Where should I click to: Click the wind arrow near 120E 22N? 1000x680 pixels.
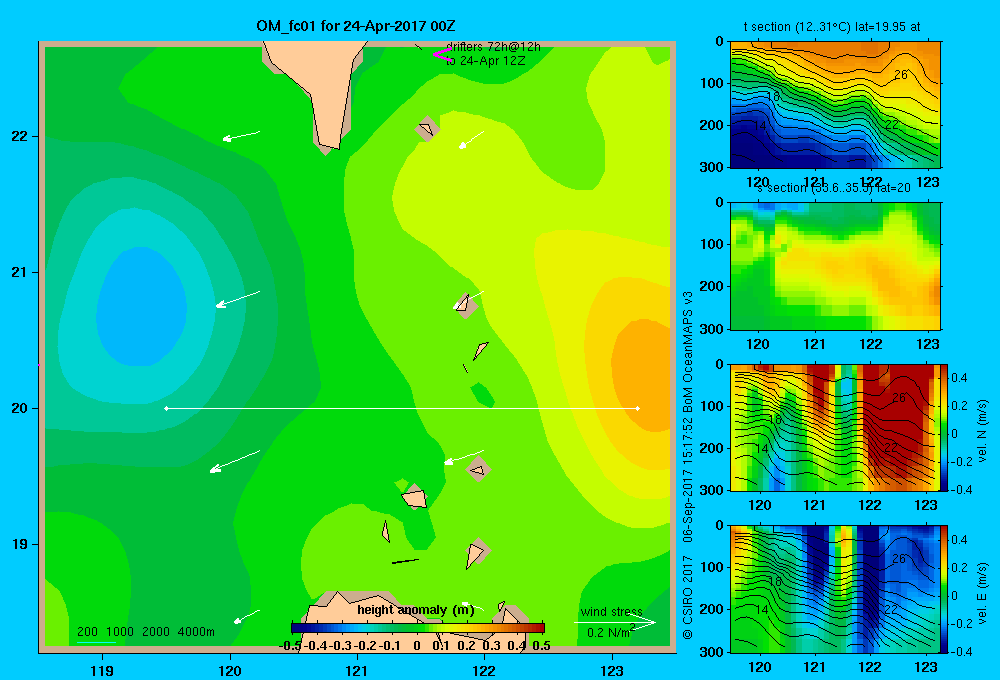pos(241,136)
